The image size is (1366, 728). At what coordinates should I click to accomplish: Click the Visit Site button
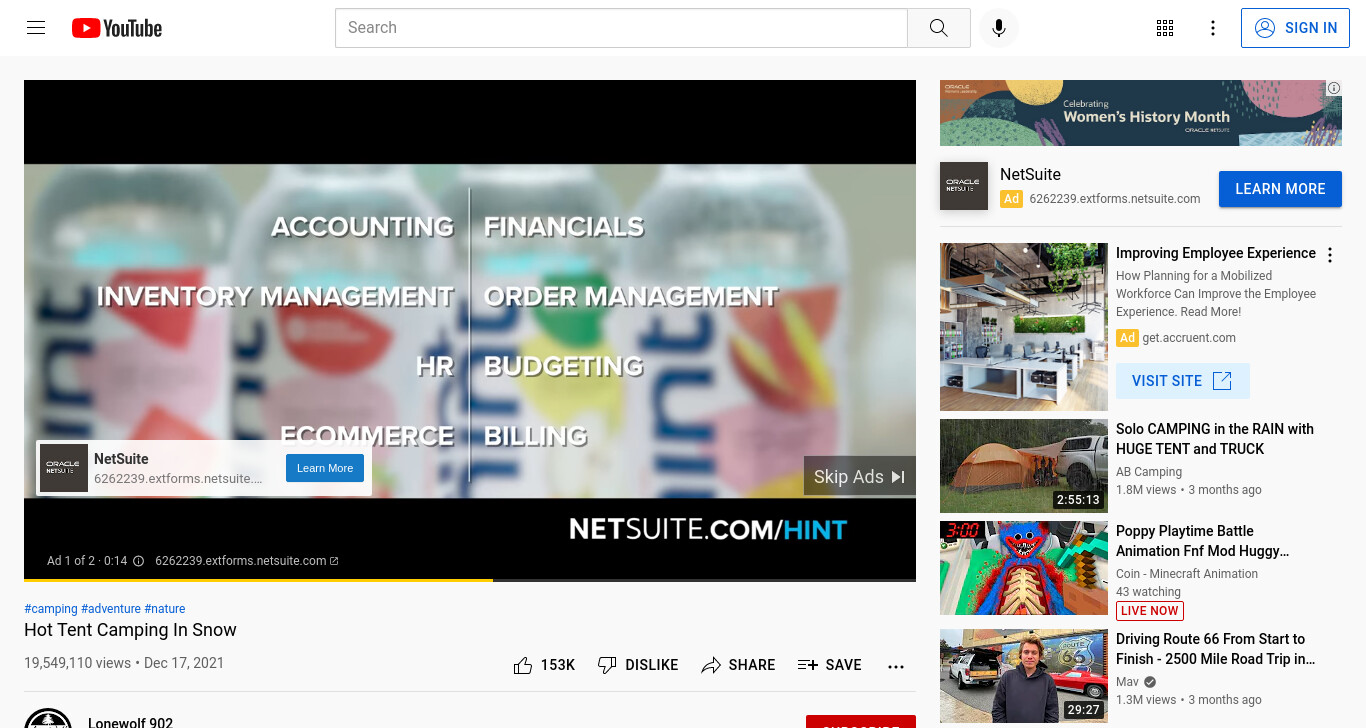[x=1183, y=381]
